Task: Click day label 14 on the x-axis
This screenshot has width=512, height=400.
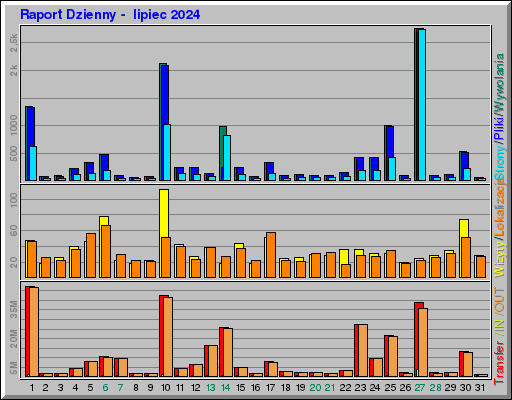Action: (225, 388)
